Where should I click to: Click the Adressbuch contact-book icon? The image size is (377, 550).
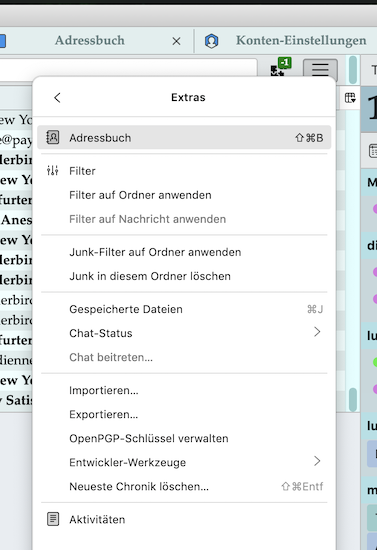point(53,138)
